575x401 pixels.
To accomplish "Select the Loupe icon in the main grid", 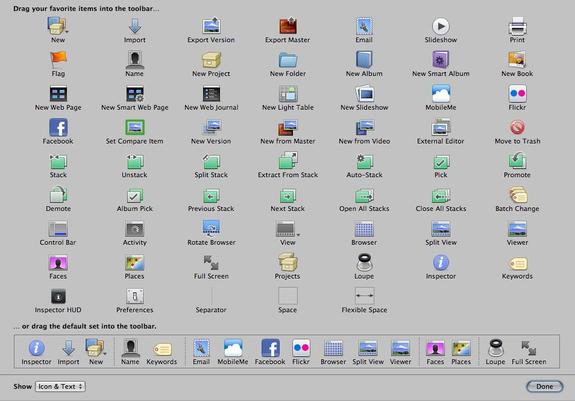I will click(x=364, y=262).
